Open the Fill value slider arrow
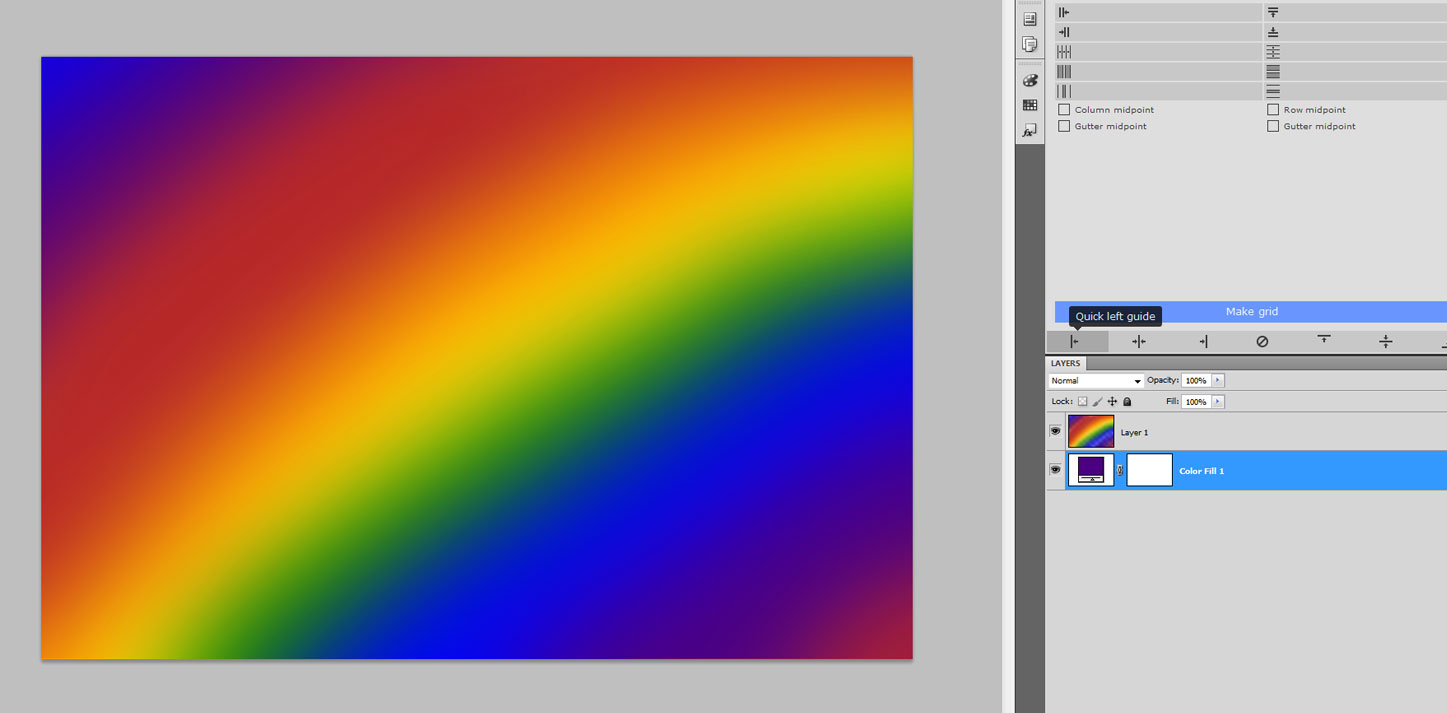 coord(1218,401)
